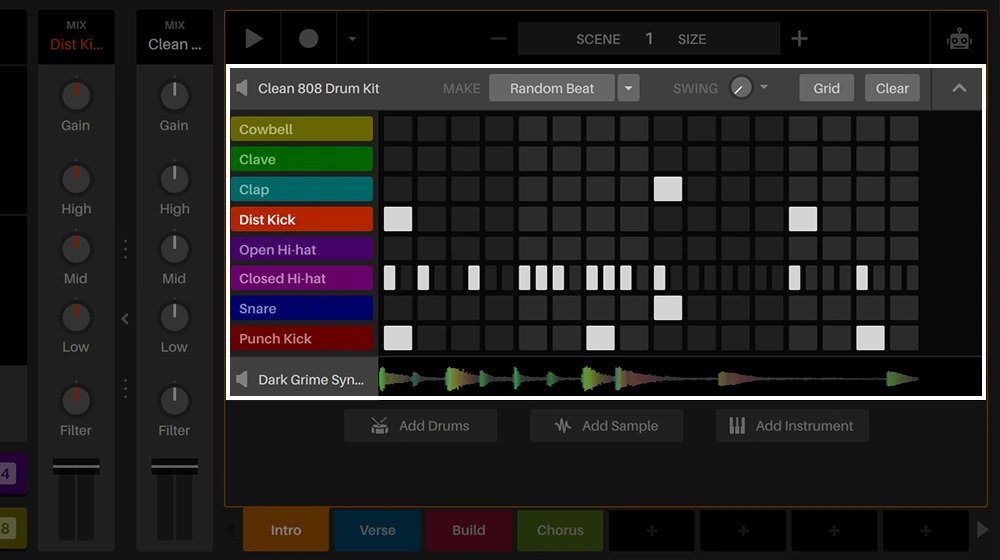Click the Dist Kick Mid knob
This screenshot has height=560, width=1000.
(x=76, y=248)
